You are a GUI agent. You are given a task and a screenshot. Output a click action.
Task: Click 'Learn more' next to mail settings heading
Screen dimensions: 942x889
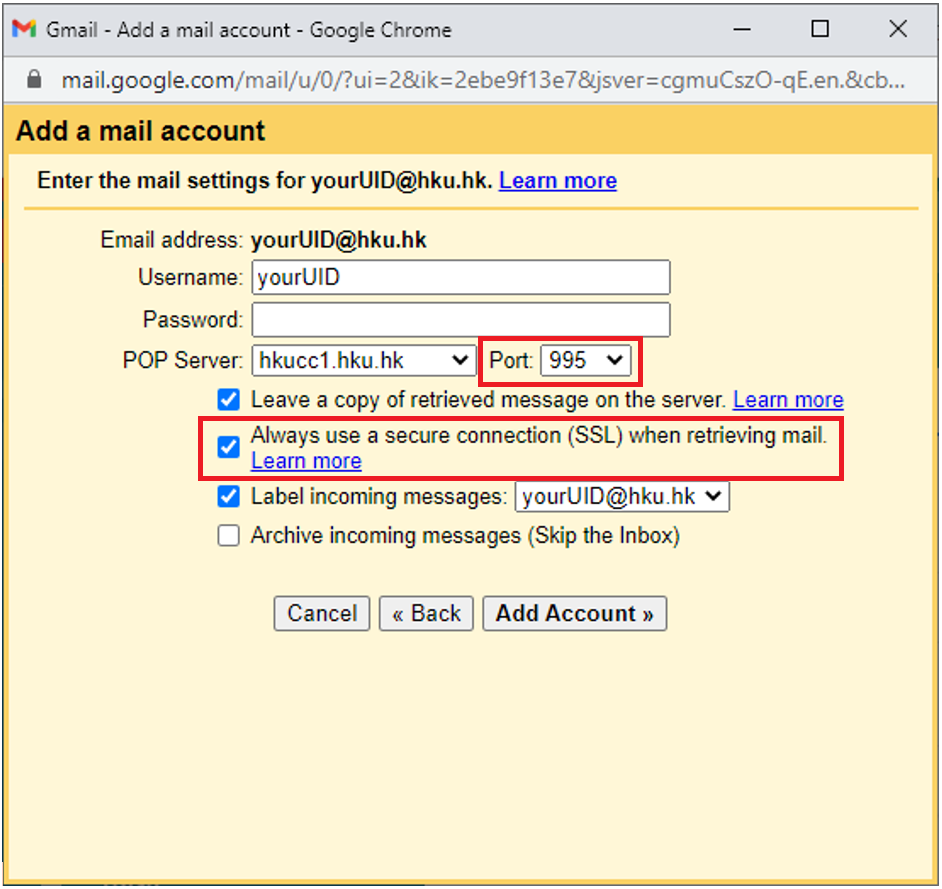click(x=557, y=180)
